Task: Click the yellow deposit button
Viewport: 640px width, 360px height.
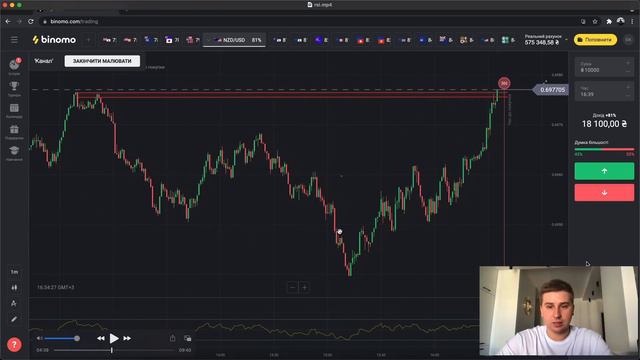Action: tap(595, 40)
